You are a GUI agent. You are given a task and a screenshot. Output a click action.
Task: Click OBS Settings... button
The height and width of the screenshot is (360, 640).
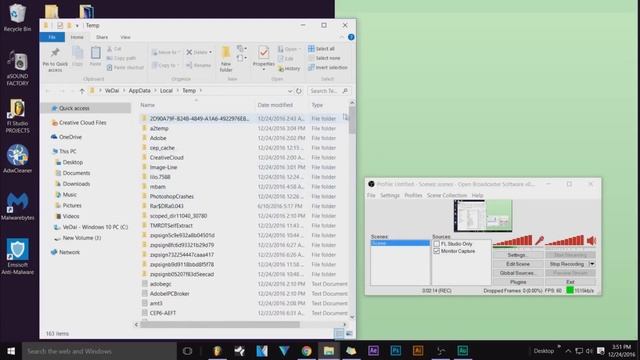(x=518, y=255)
